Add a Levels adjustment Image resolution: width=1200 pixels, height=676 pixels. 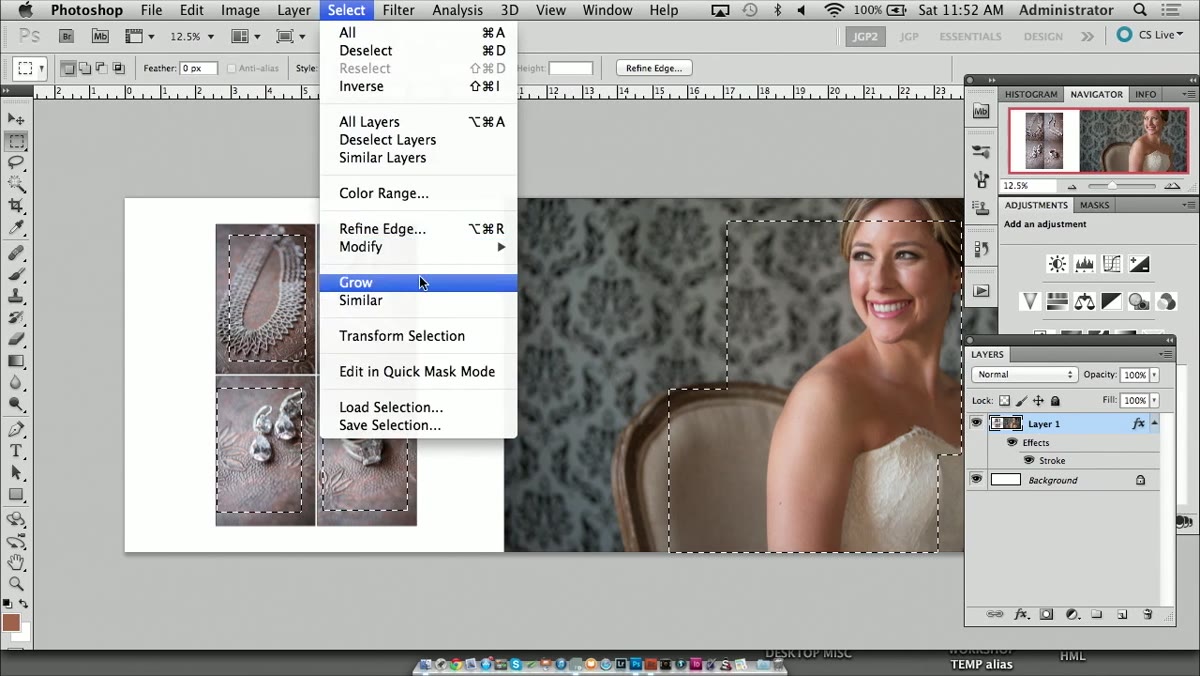click(1084, 265)
